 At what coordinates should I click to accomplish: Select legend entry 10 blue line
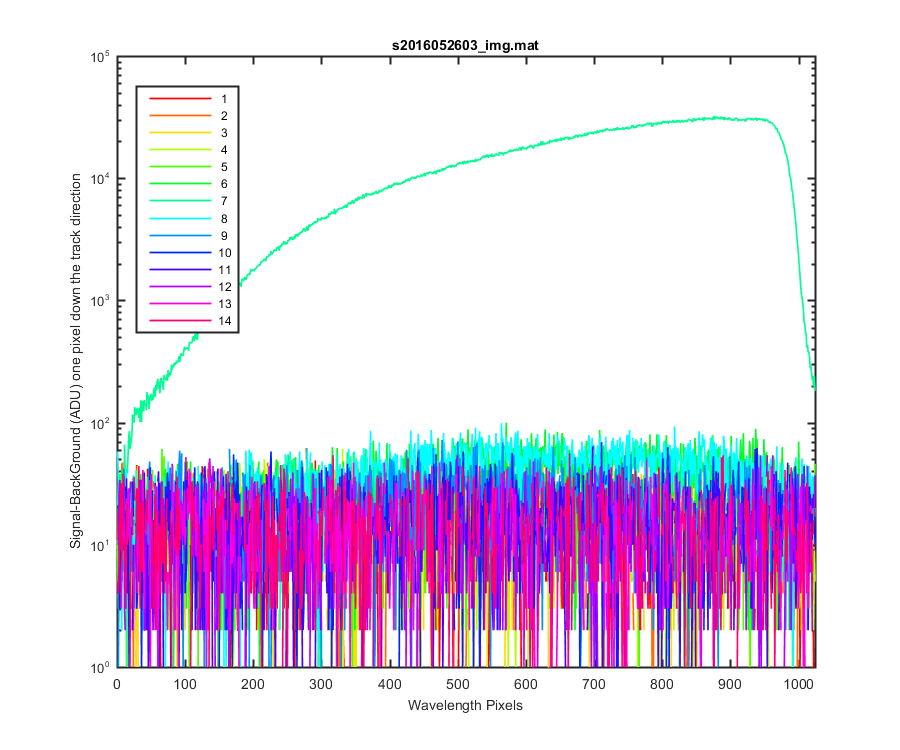[x=180, y=252]
